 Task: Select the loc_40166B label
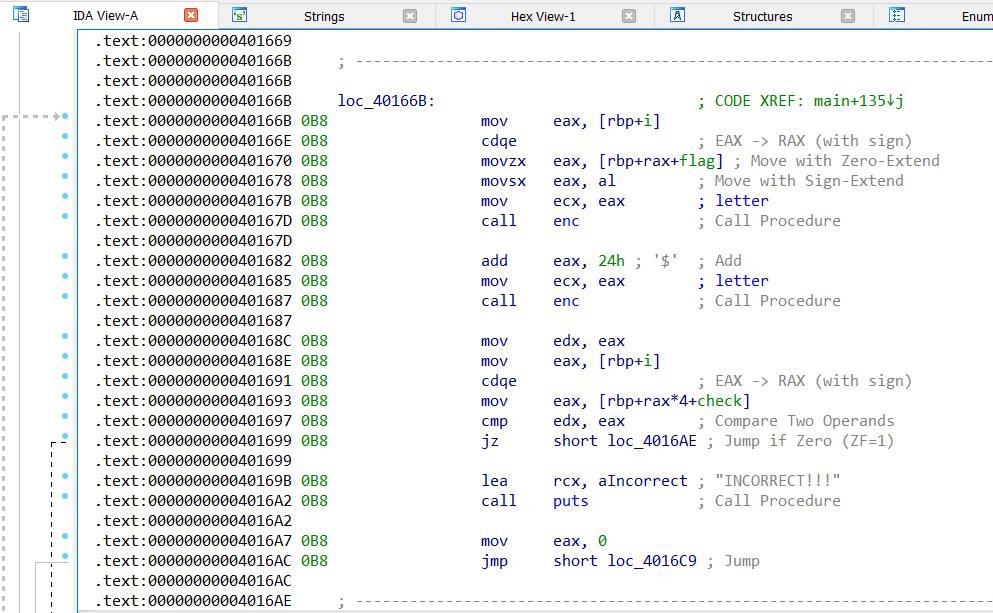coord(386,101)
